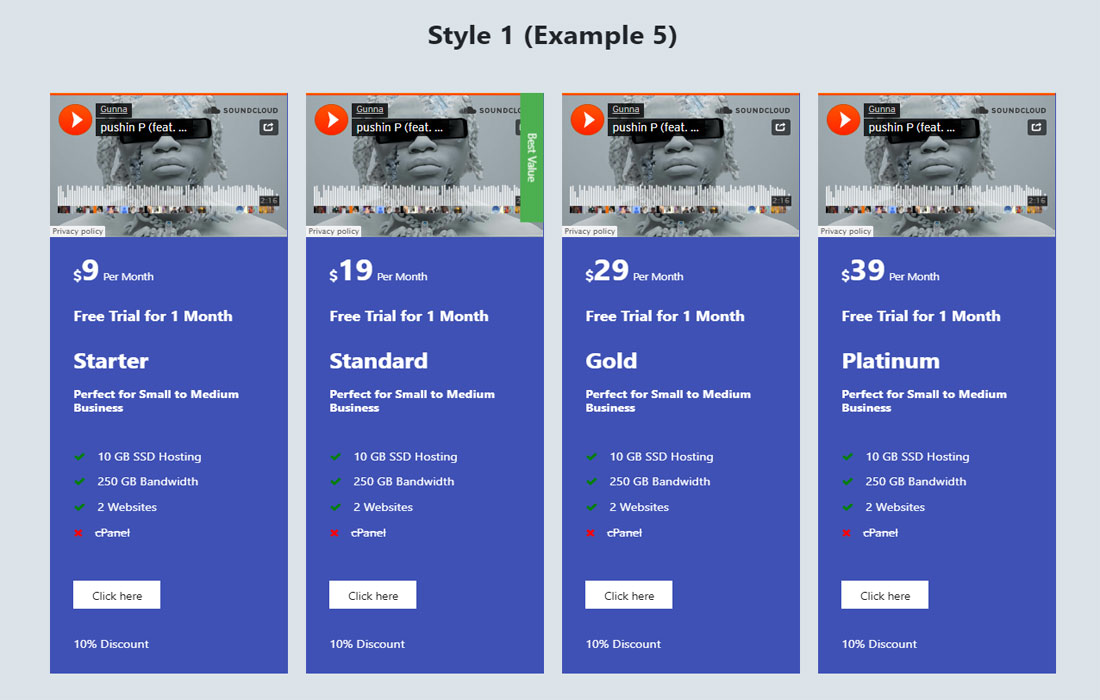Open pushin P track title in Platinum card

[x=912, y=127]
